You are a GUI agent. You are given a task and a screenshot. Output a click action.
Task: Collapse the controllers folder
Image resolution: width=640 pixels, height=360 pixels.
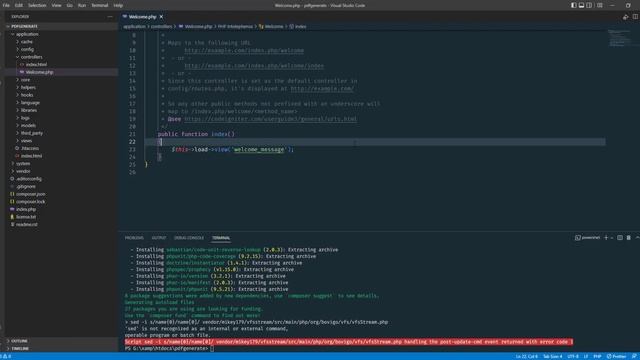pyautogui.click(x=31, y=57)
